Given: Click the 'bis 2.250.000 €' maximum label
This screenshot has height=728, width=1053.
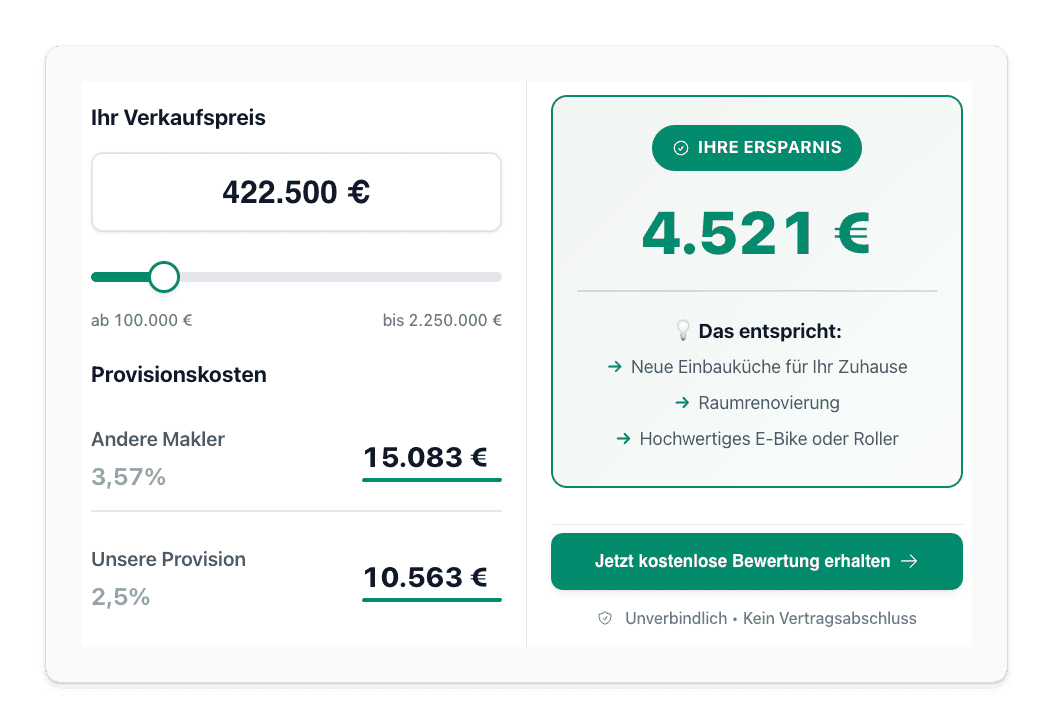Looking at the screenshot, I should pos(442,321).
